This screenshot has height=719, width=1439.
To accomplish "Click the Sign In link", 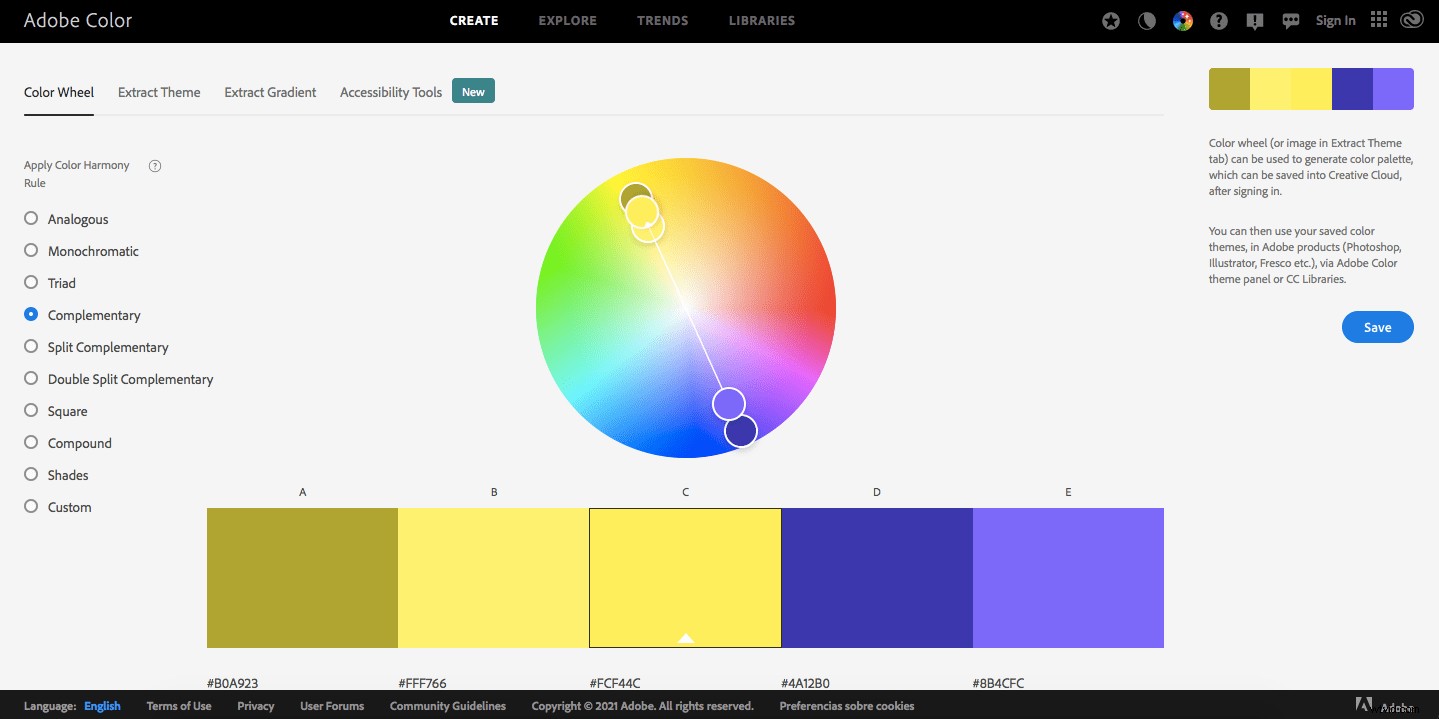I will tap(1335, 20).
